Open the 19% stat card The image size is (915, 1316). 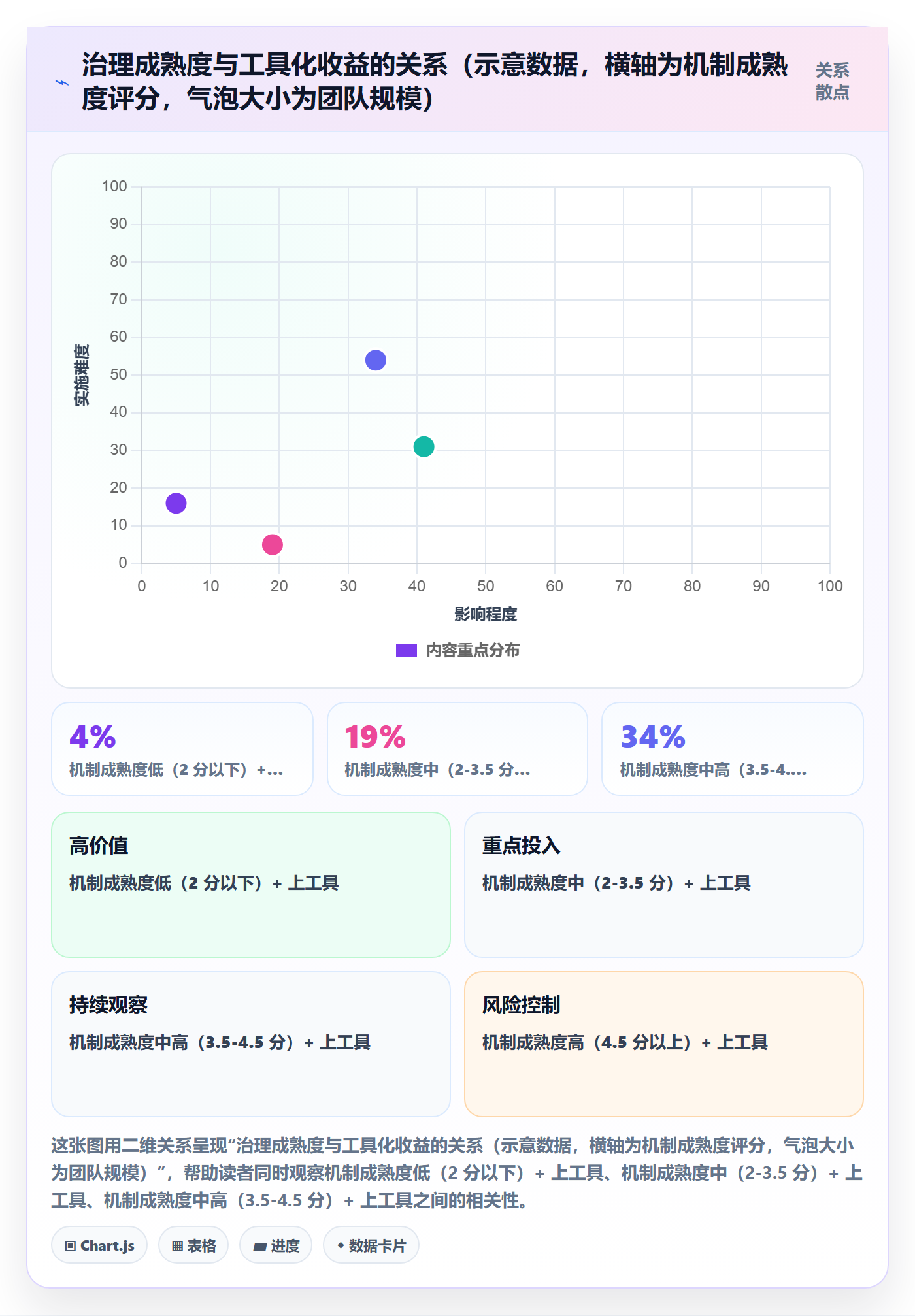coord(457,749)
